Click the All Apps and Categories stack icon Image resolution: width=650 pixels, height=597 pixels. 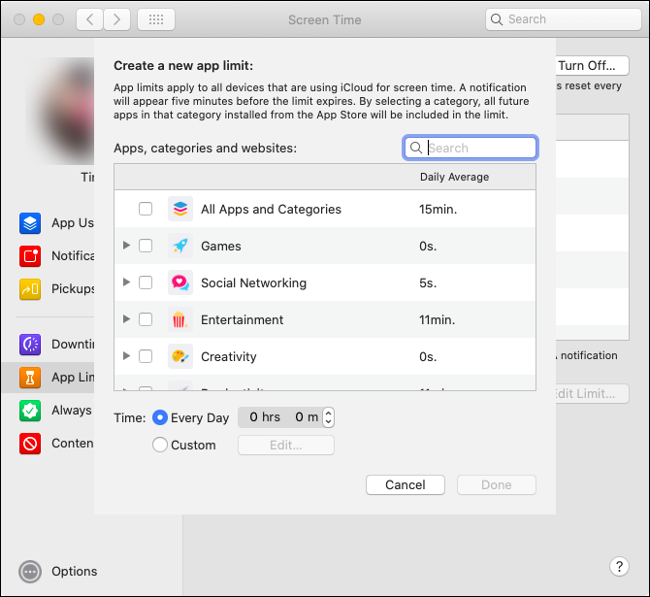pos(180,209)
